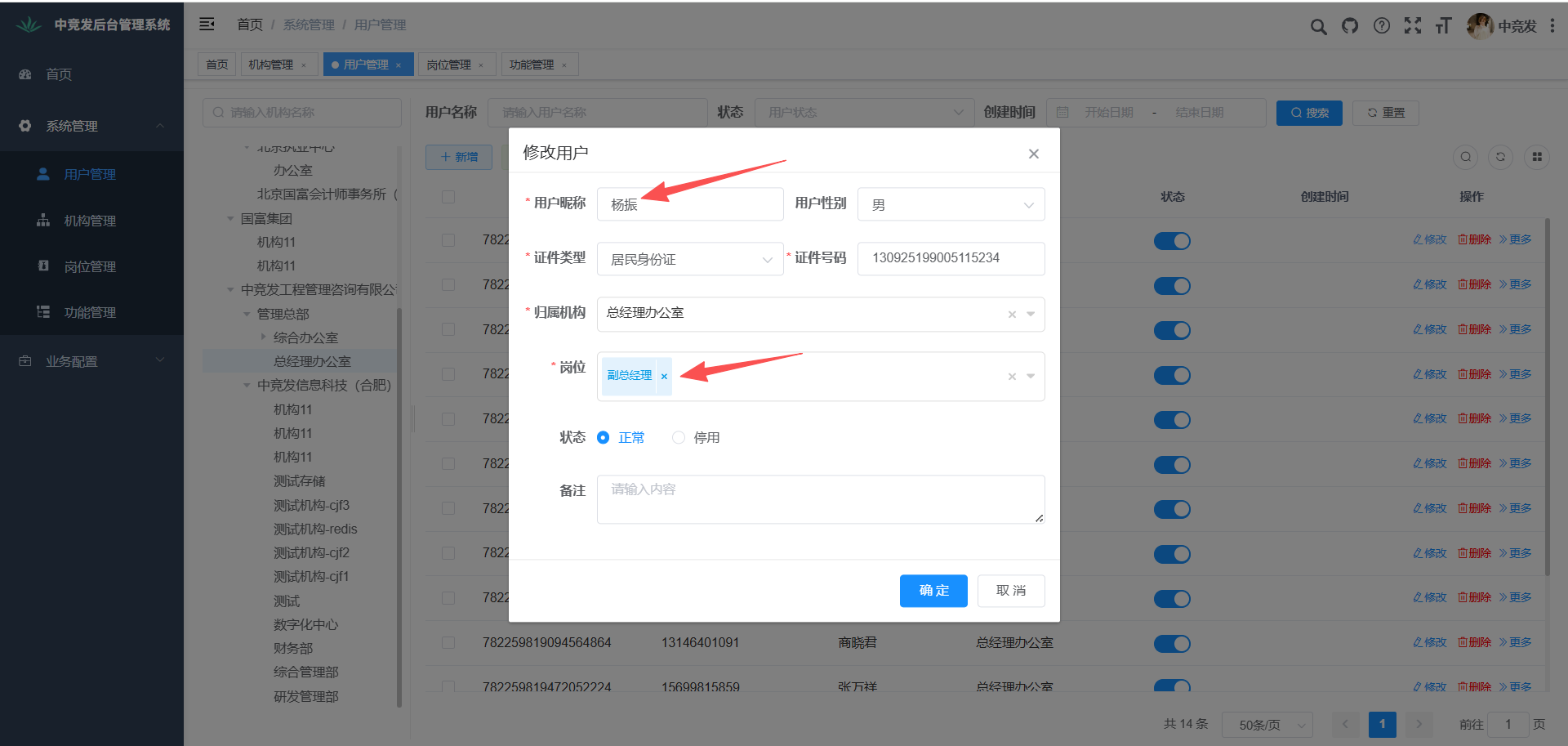Remove the 副总经理 tag
Image resolution: width=1568 pixels, height=746 pixels.
pyautogui.click(x=664, y=376)
